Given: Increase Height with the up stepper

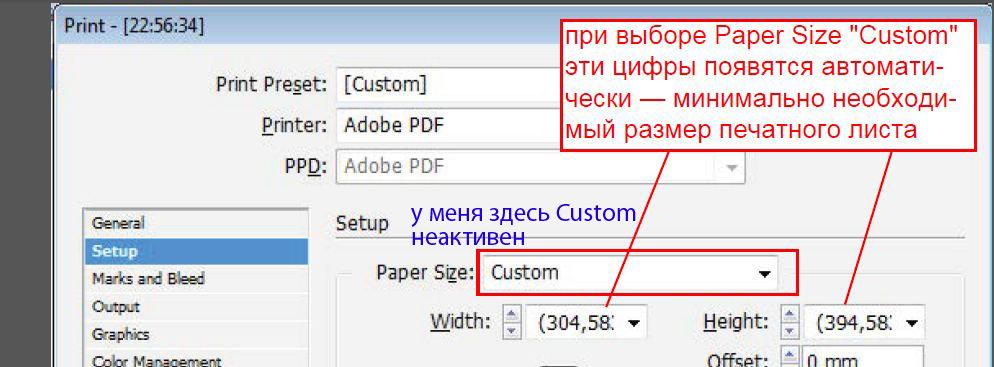Looking at the screenshot, I should click(x=789, y=315).
